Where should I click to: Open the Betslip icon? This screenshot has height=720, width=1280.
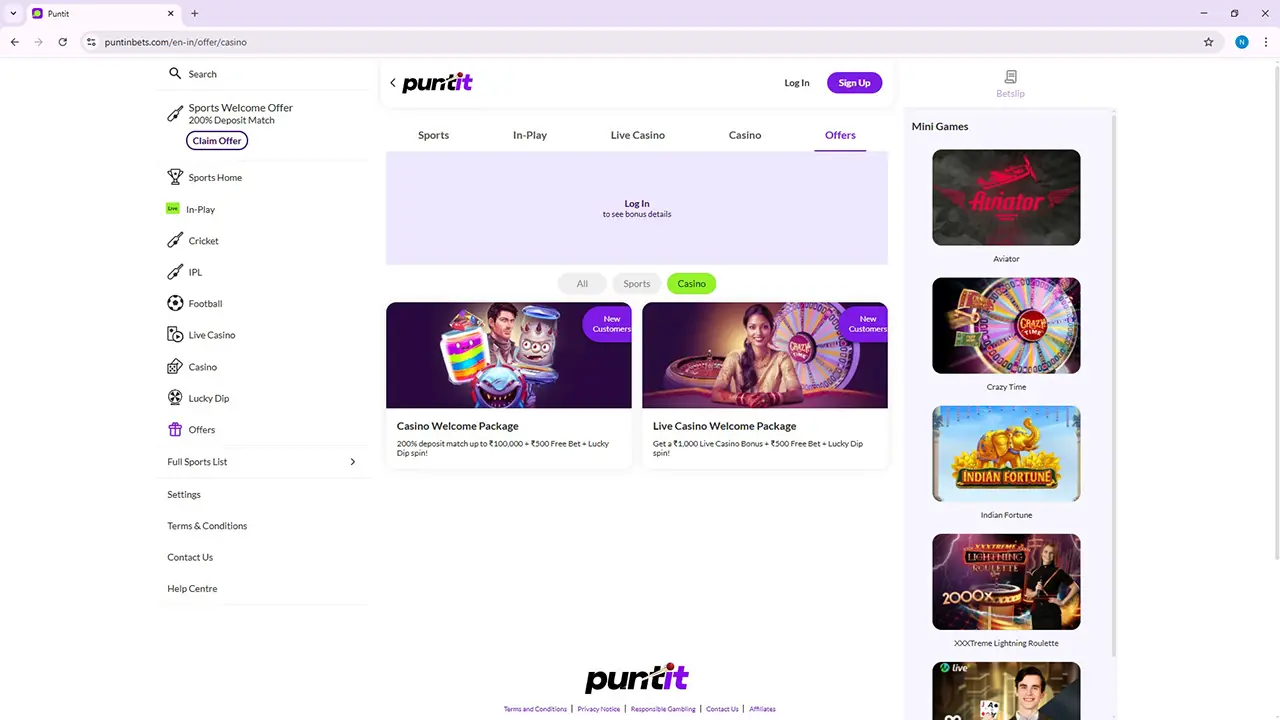point(1010,77)
